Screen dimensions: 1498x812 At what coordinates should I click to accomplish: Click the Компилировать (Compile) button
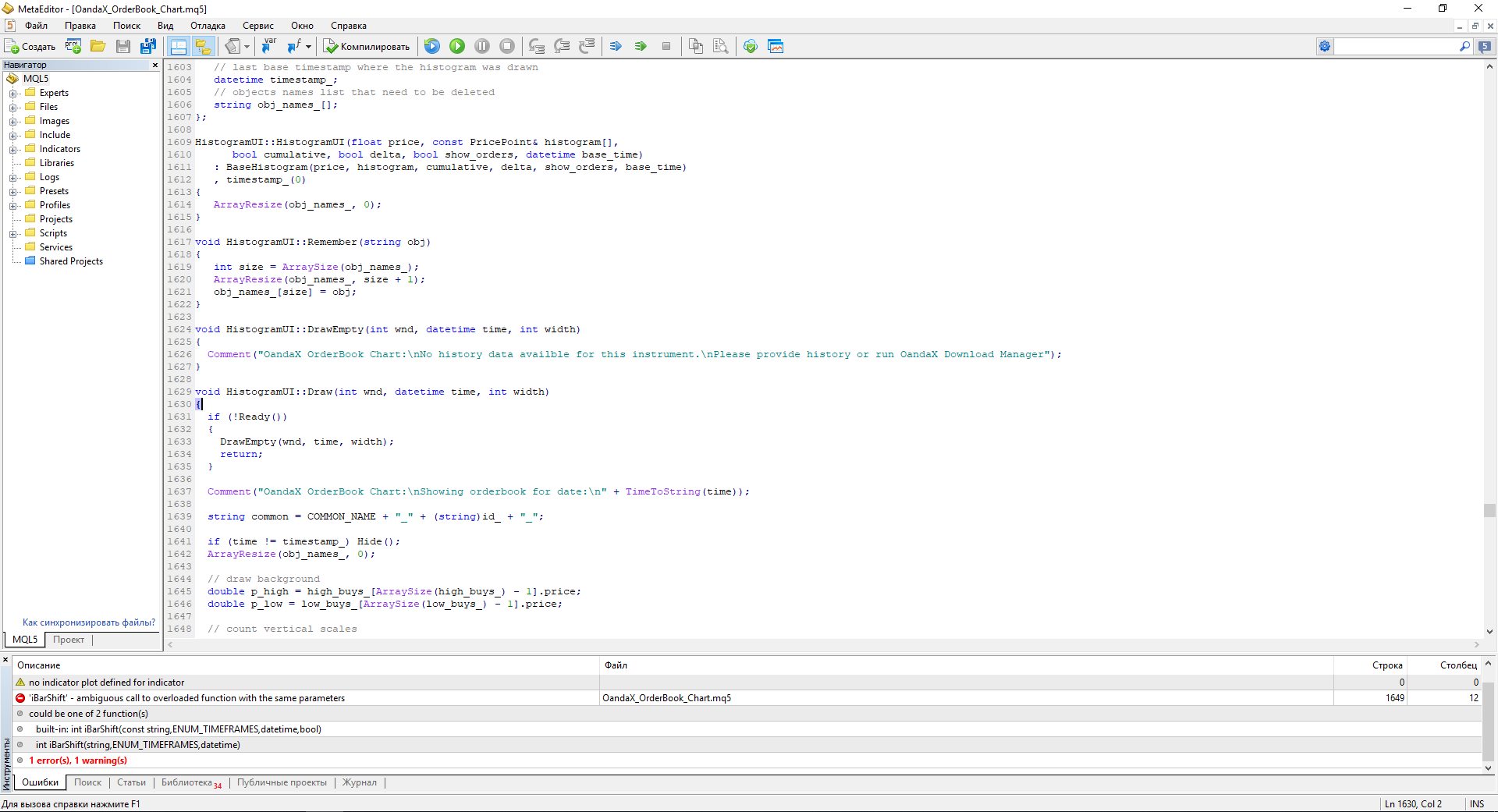367,47
